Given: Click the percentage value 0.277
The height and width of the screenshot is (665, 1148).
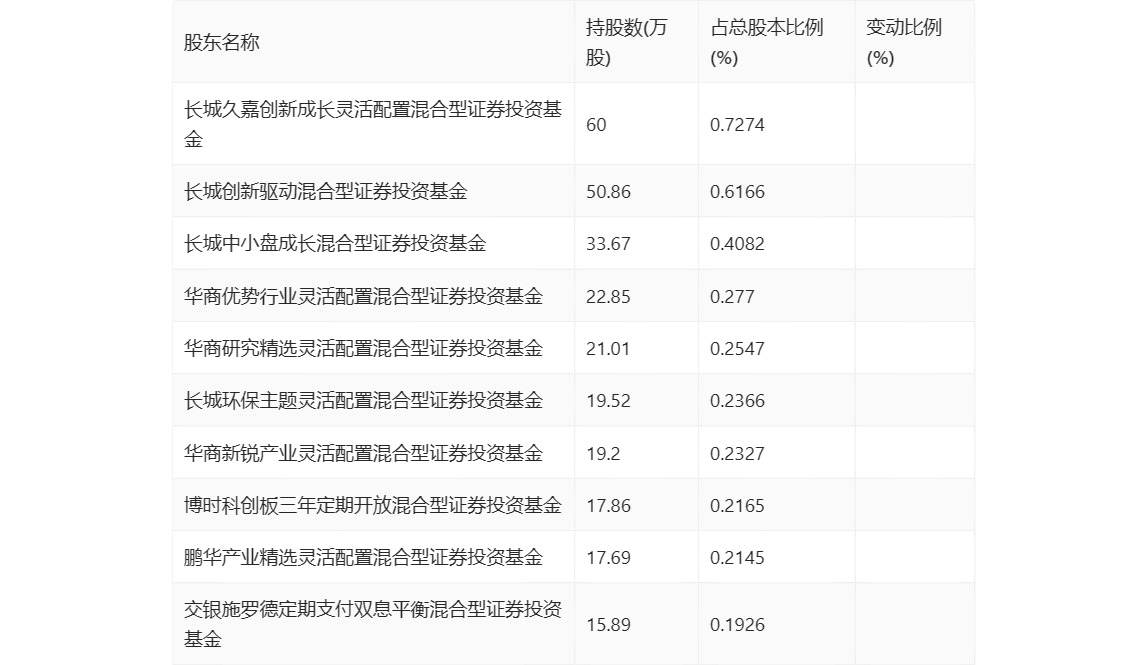Looking at the screenshot, I should (x=732, y=297).
